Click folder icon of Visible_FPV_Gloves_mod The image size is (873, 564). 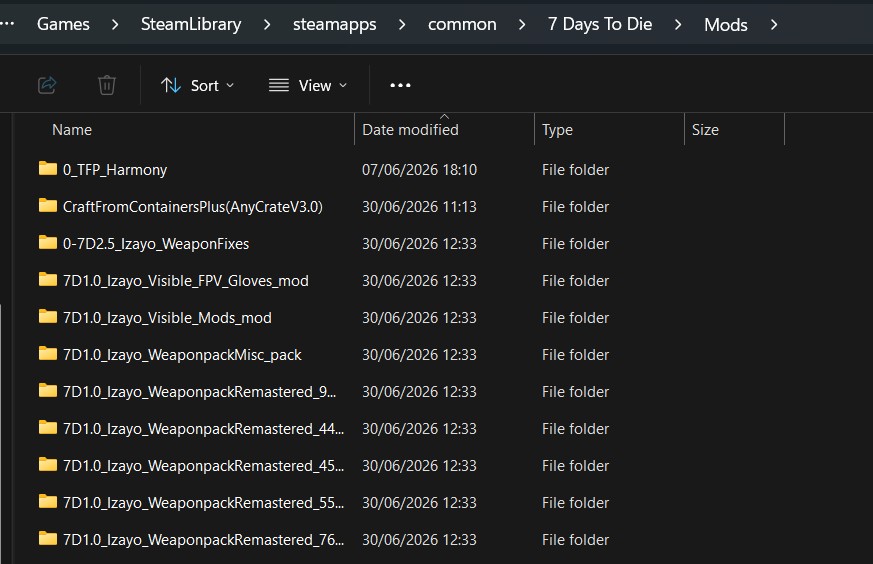pyautogui.click(x=48, y=279)
